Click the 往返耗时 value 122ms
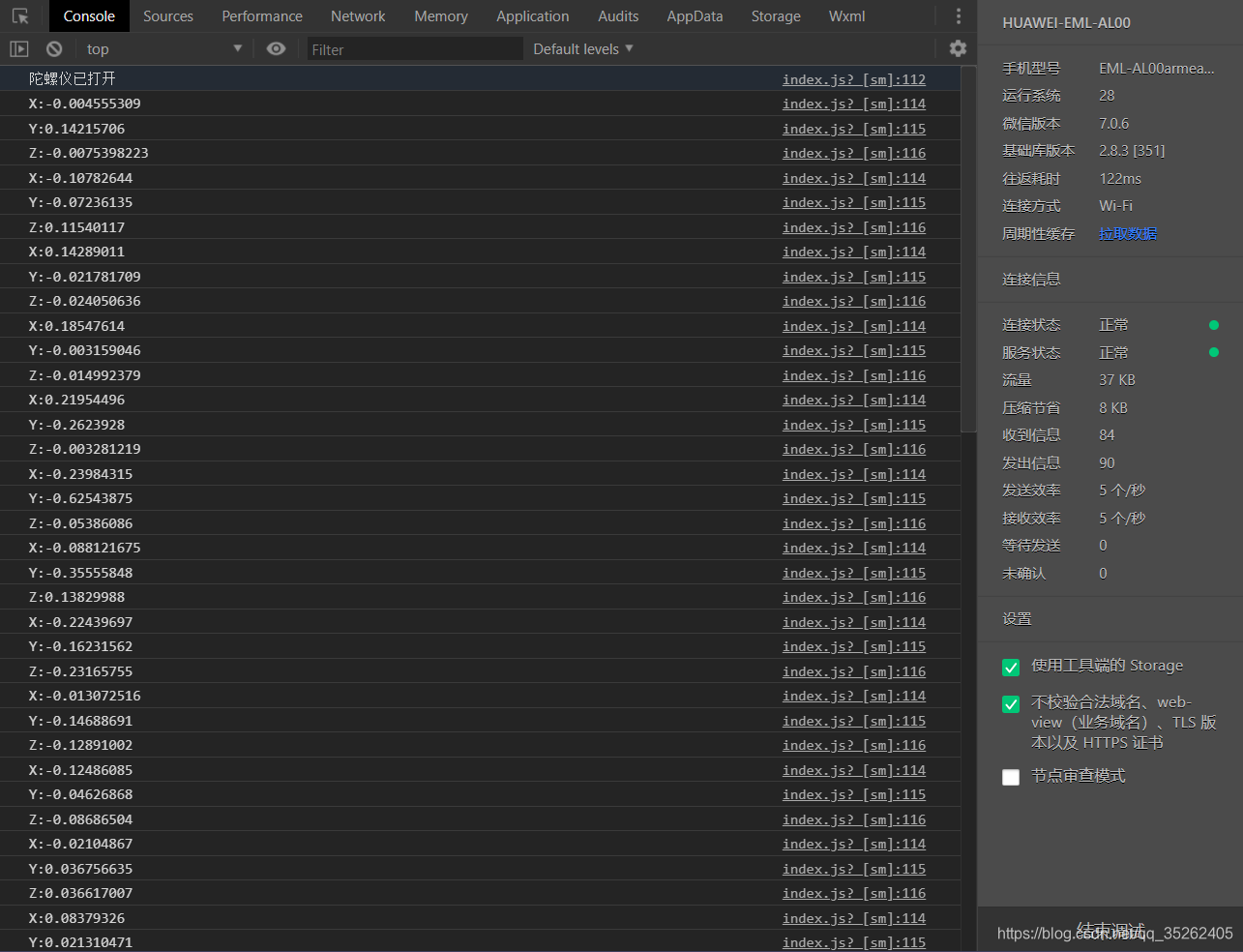This screenshot has width=1243, height=952. (1120, 178)
